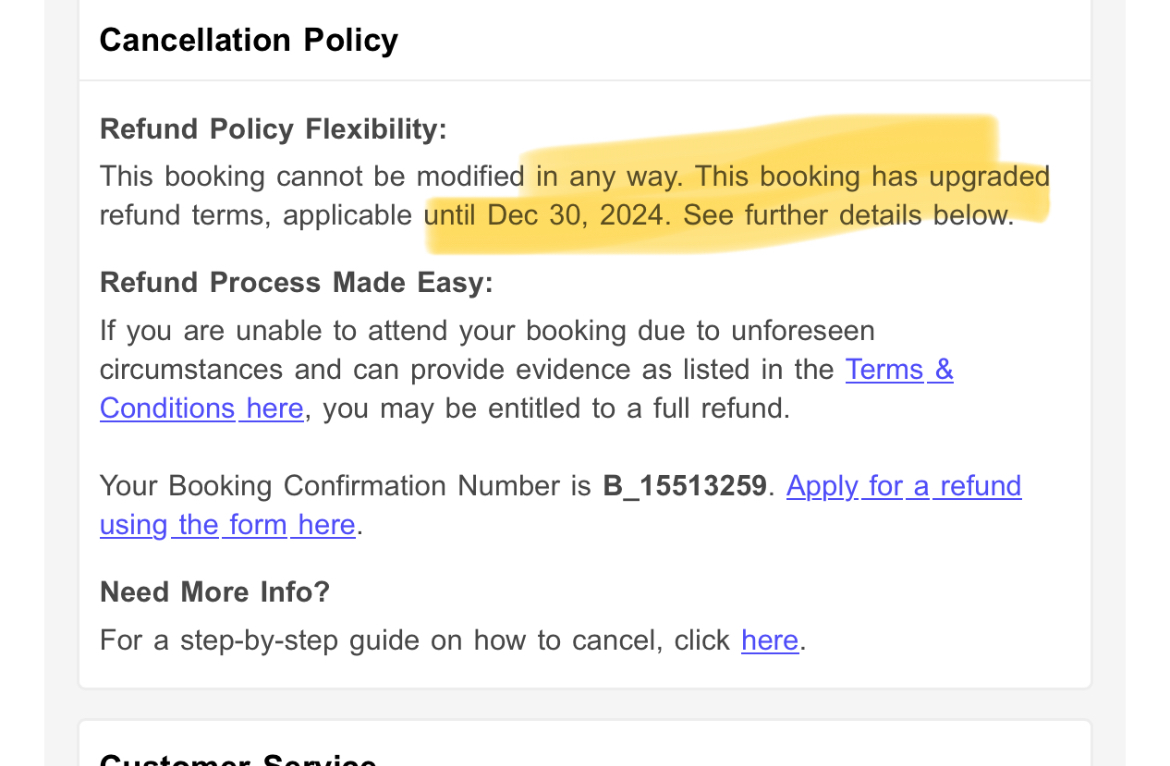Open the Terms & link text
The image size is (1170, 766).
898,370
